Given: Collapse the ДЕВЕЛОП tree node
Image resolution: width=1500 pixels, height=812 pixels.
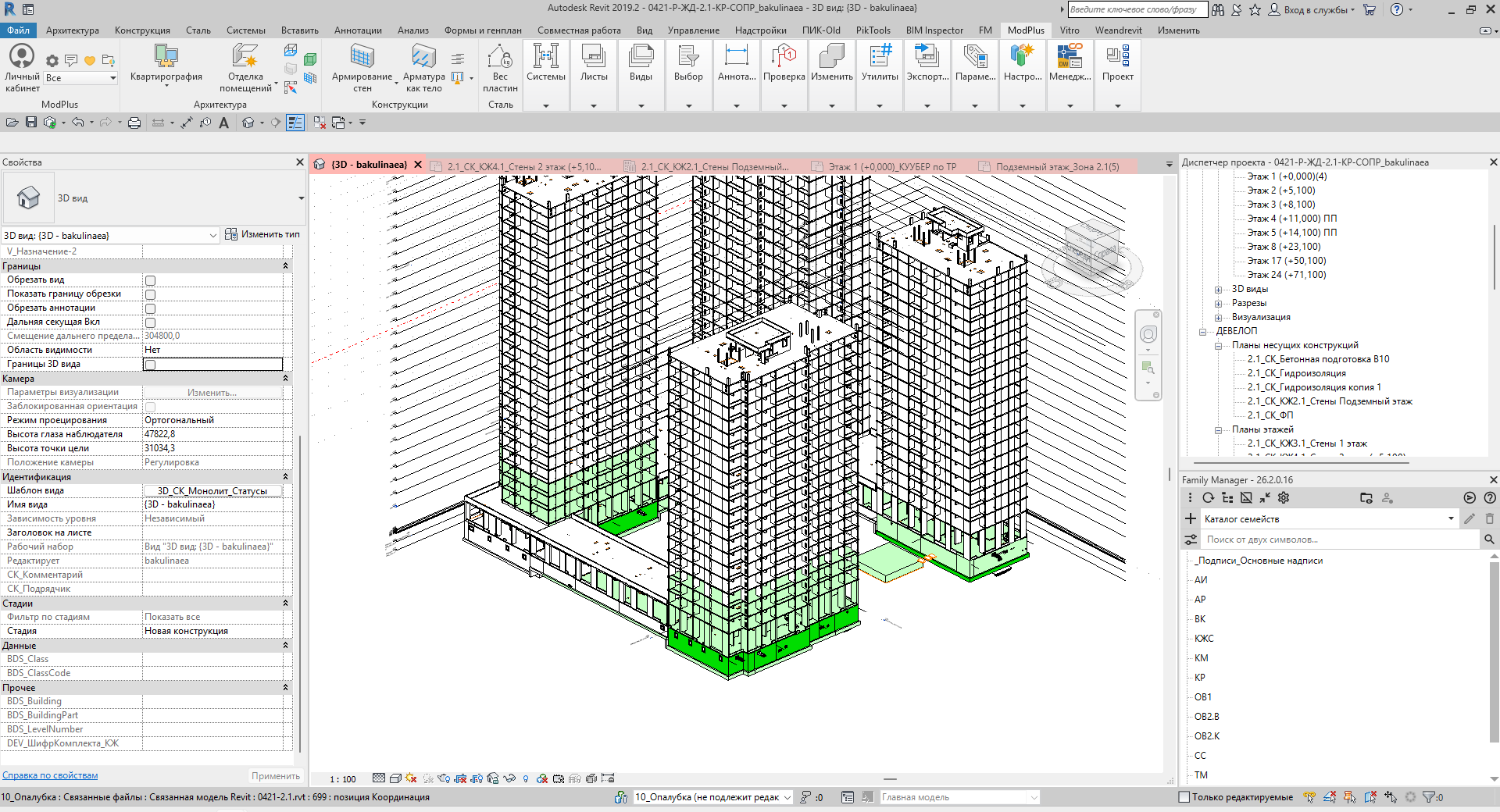Looking at the screenshot, I should click(1203, 332).
